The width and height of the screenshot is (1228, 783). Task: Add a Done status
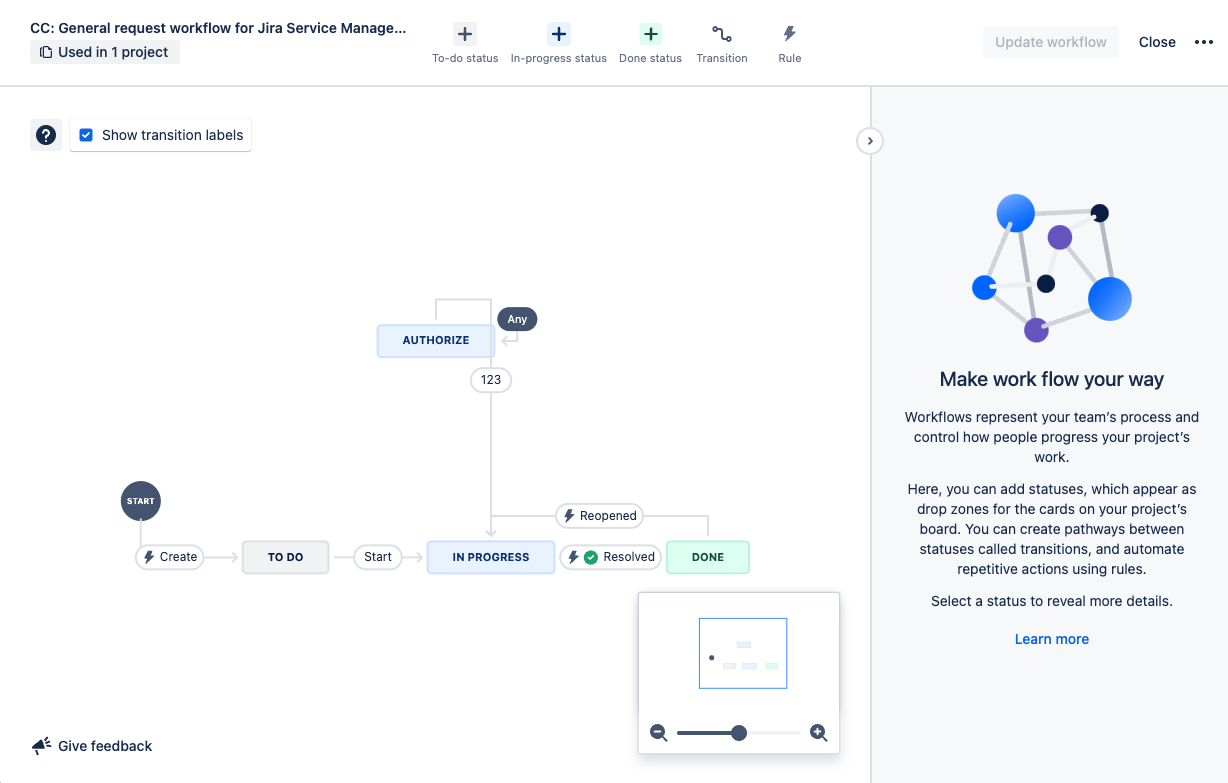650,44
